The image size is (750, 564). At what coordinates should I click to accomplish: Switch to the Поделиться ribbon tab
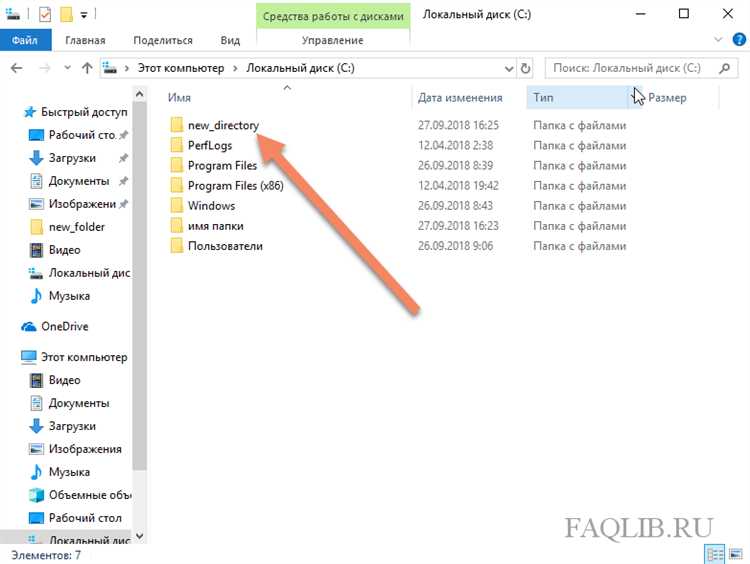163,40
